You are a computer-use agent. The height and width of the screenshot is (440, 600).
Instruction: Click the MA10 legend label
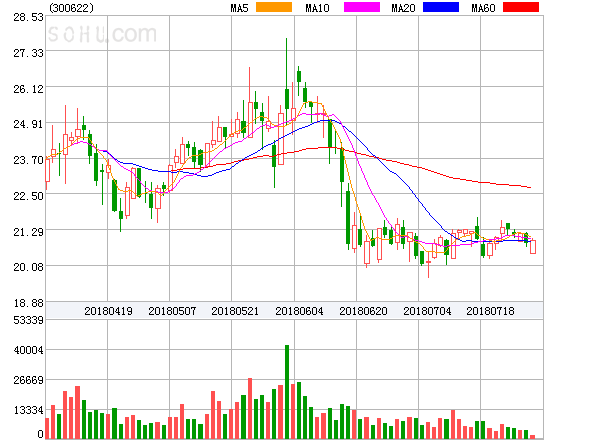[317, 8]
